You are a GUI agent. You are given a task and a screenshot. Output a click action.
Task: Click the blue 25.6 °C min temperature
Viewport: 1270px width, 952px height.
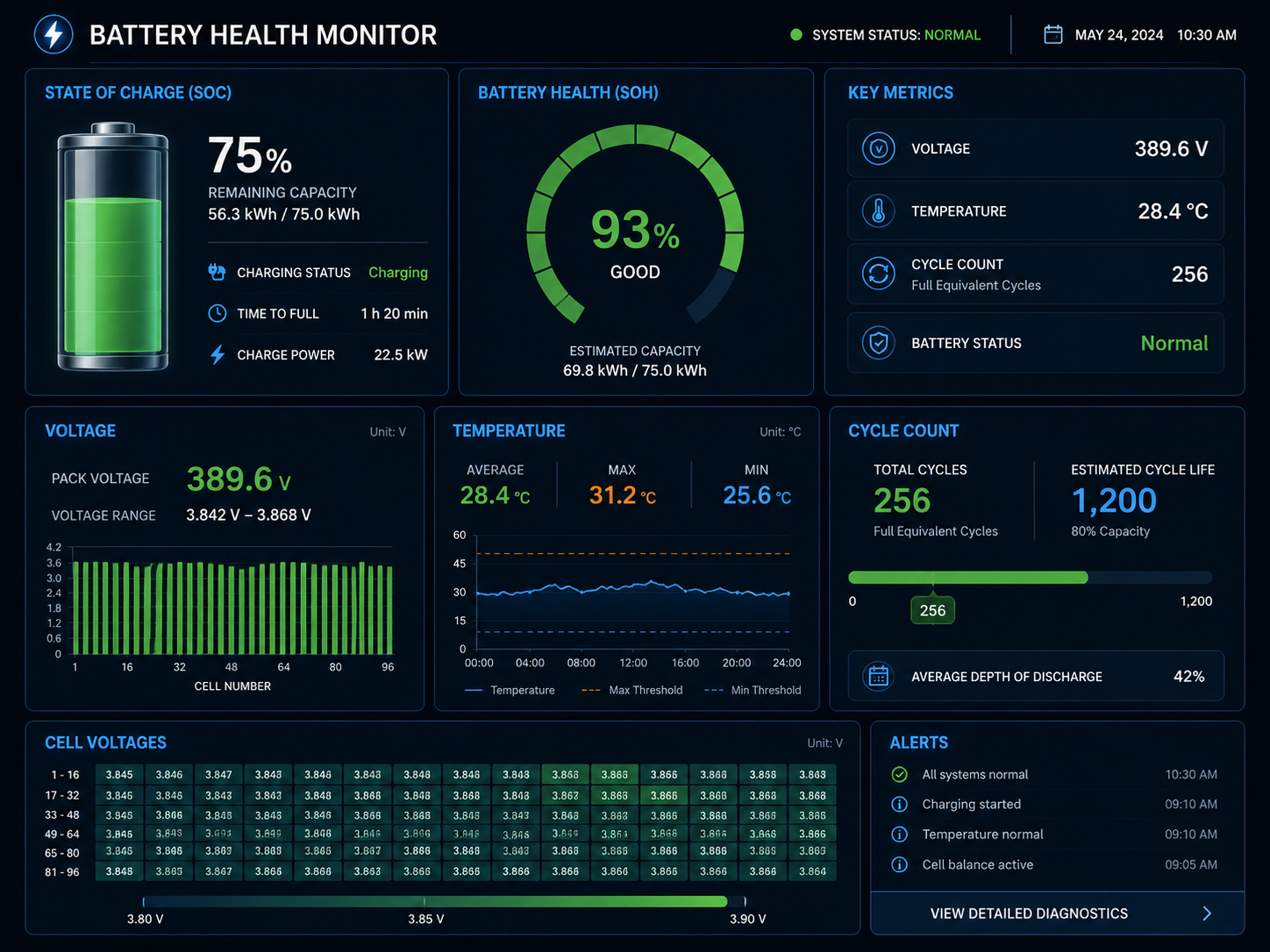(757, 496)
